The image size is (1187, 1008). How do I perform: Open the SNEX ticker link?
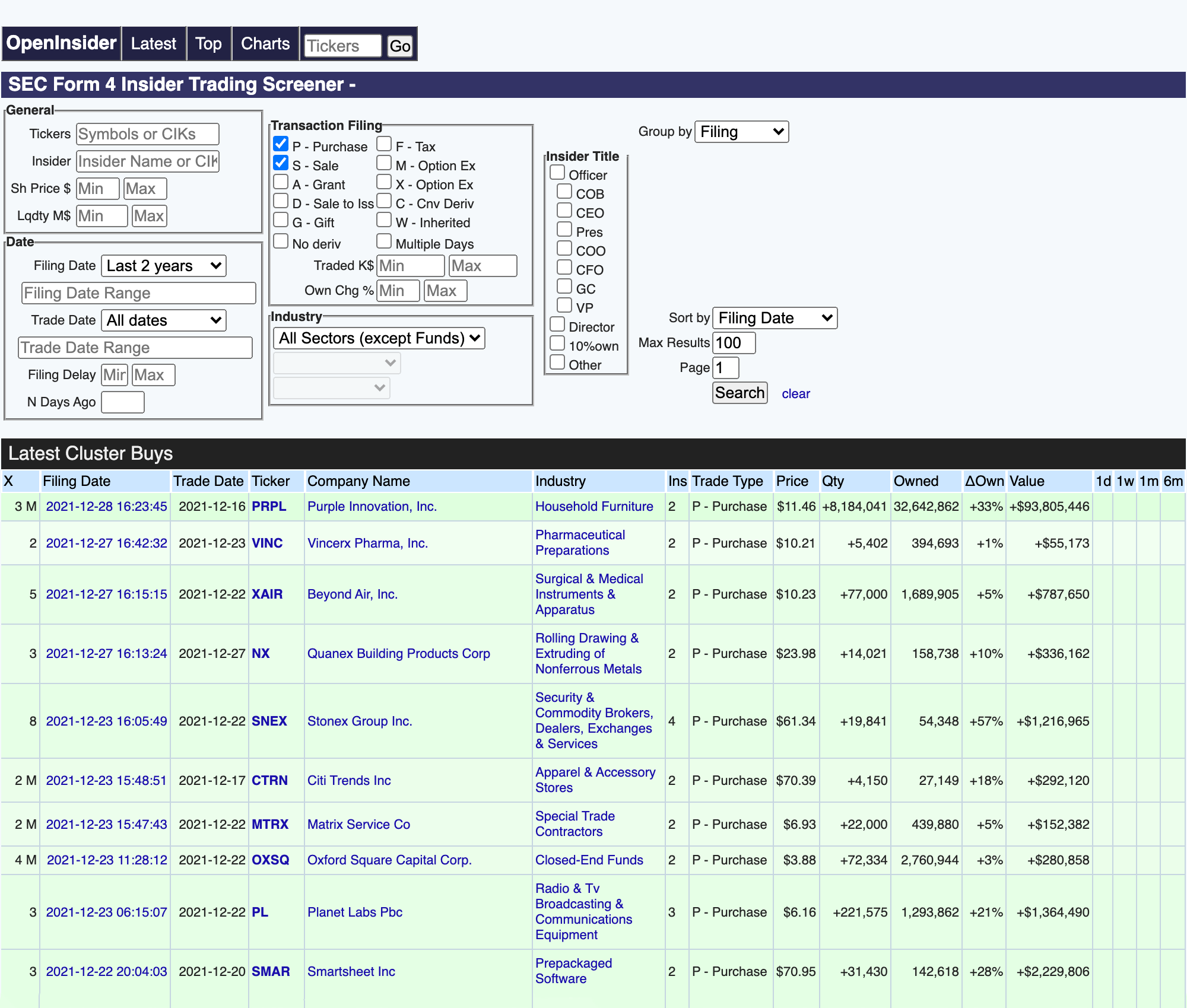(x=269, y=721)
